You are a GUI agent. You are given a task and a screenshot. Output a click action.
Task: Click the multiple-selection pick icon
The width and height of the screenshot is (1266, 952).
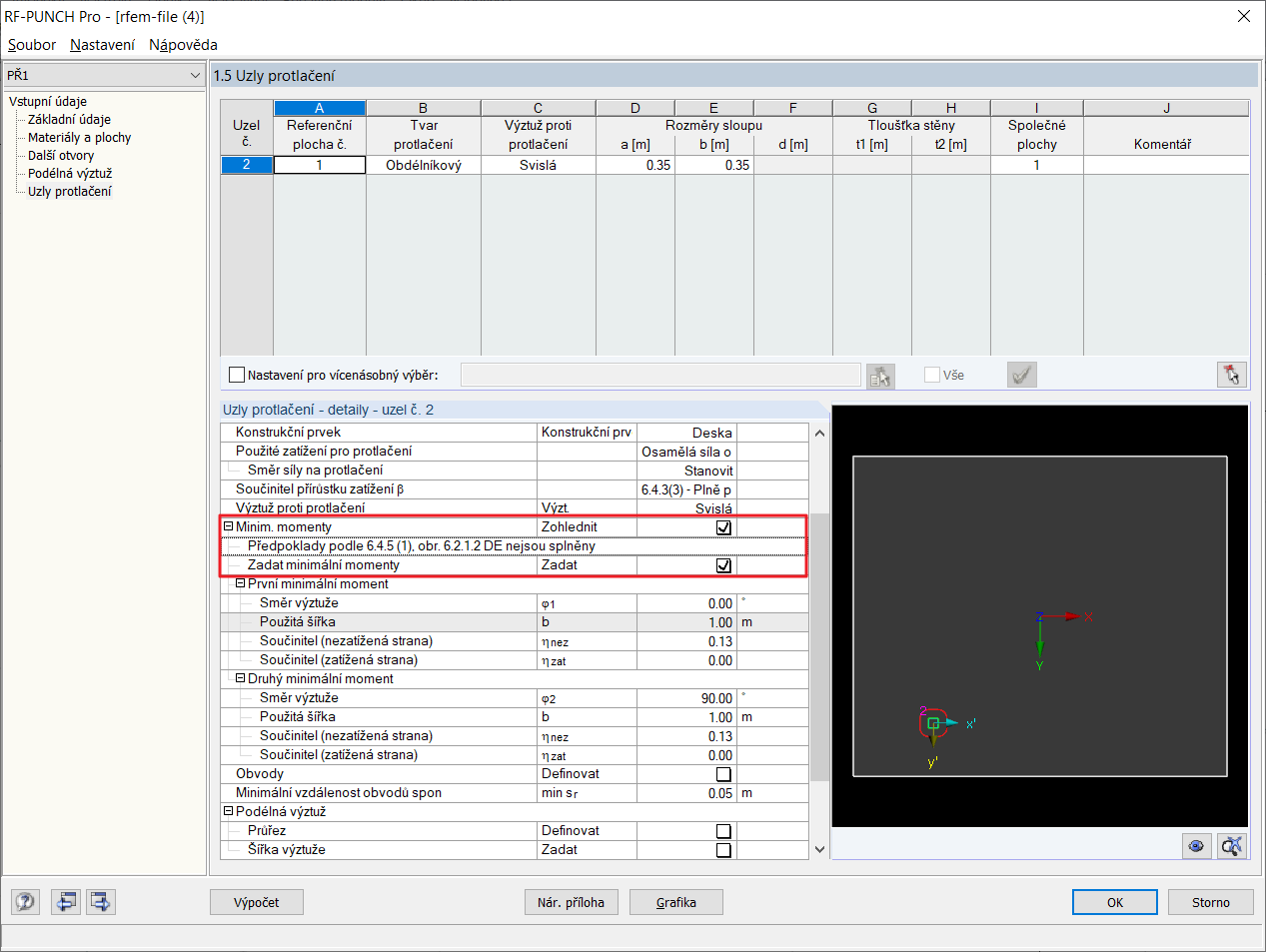(880, 376)
